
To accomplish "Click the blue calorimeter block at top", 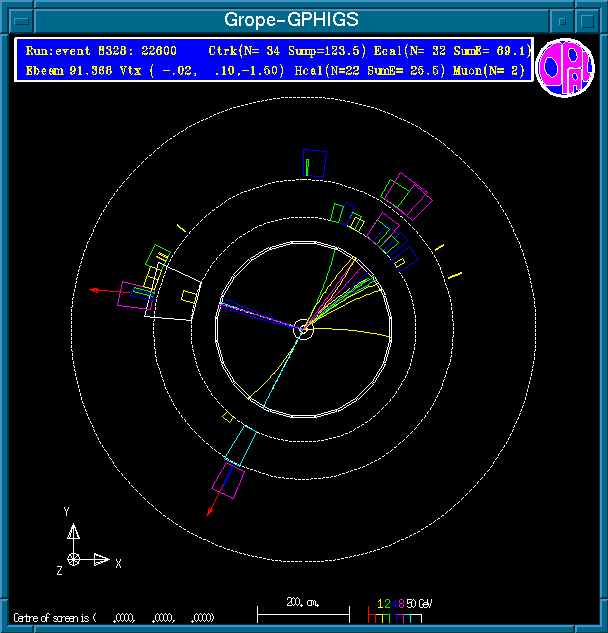I will [x=316, y=163].
